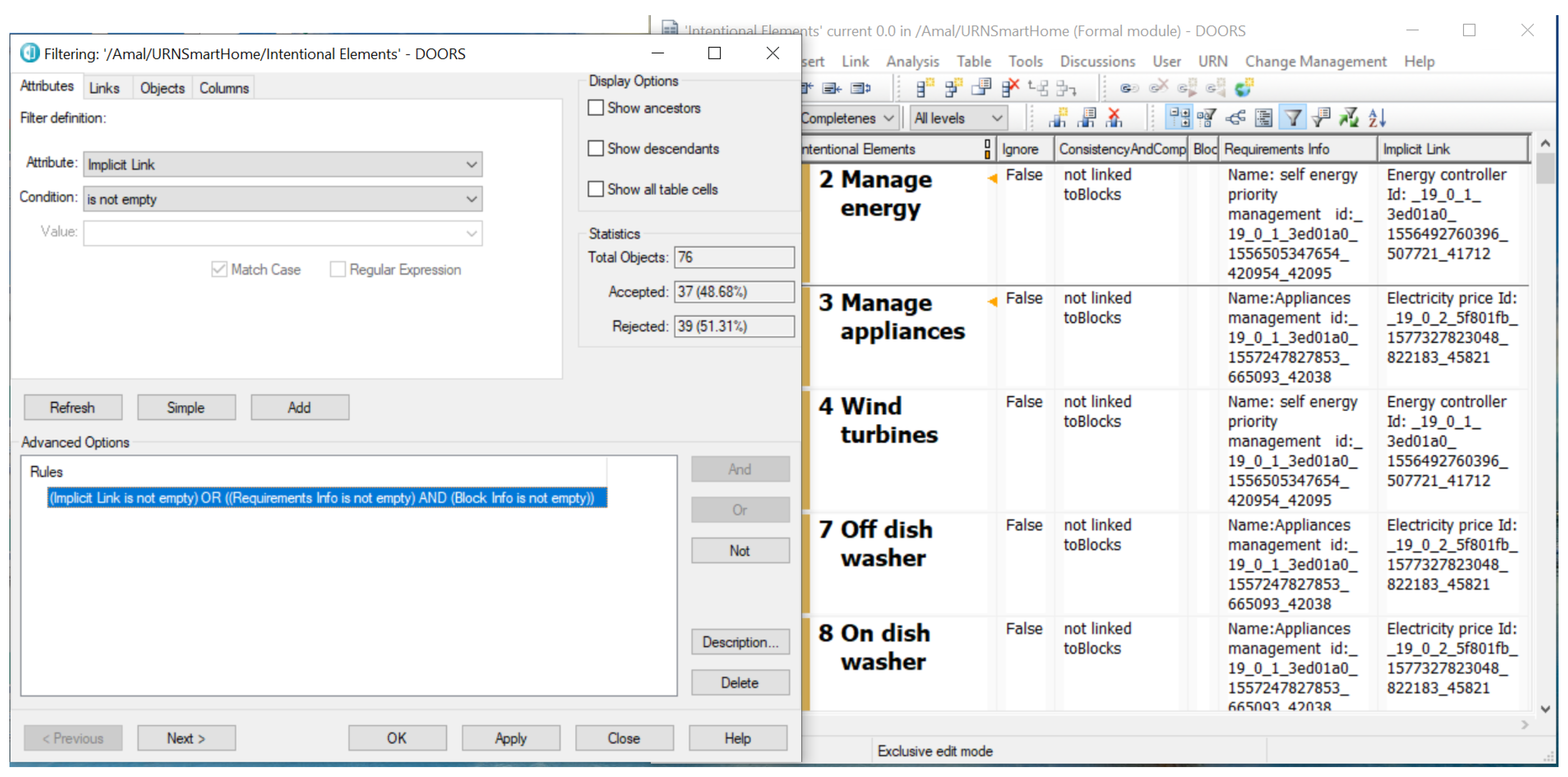Click the A-Z sort toolbar icon
This screenshot has height=777, width=1568.
pyautogui.click(x=1377, y=117)
